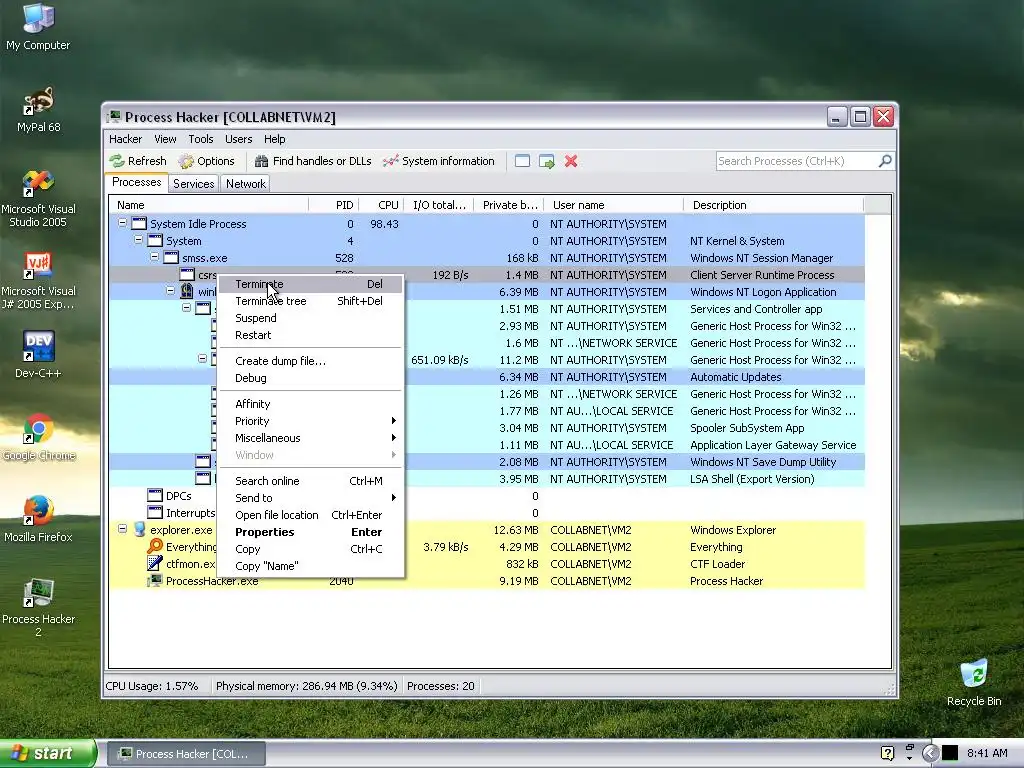This screenshot has height=768, width=1024.
Task: Choose Terminate from the context menu
Action: coord(311,284)
